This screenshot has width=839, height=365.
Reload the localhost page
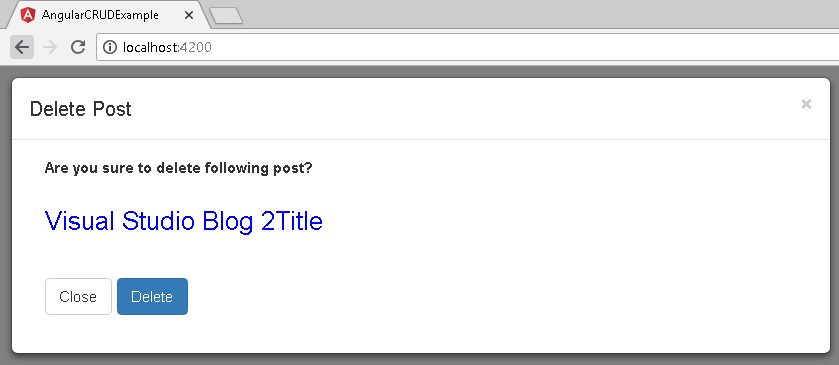point(78,47)
